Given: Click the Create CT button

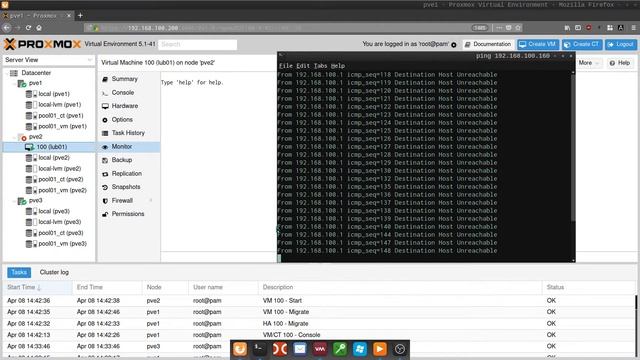Looking at the screenshot, I should (582, 44).
